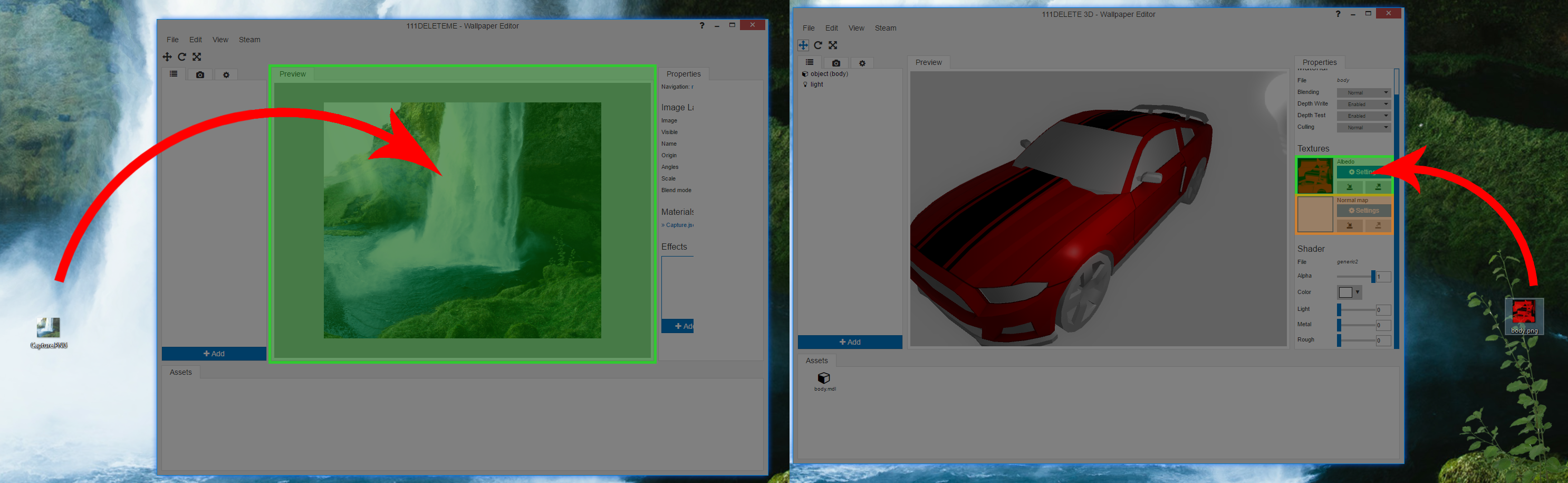Open the Edit menu in the left window
Image resolution: width=1568 pixels, height=483 pixels.
195,40
